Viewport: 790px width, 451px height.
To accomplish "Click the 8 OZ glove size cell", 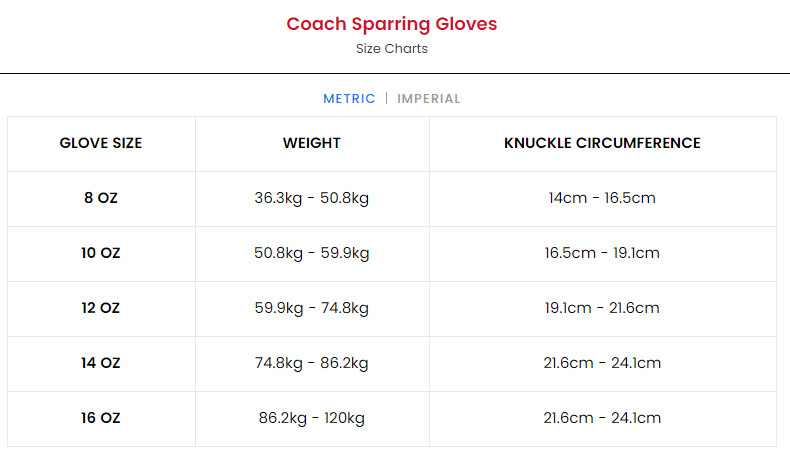I will (101, 198).
